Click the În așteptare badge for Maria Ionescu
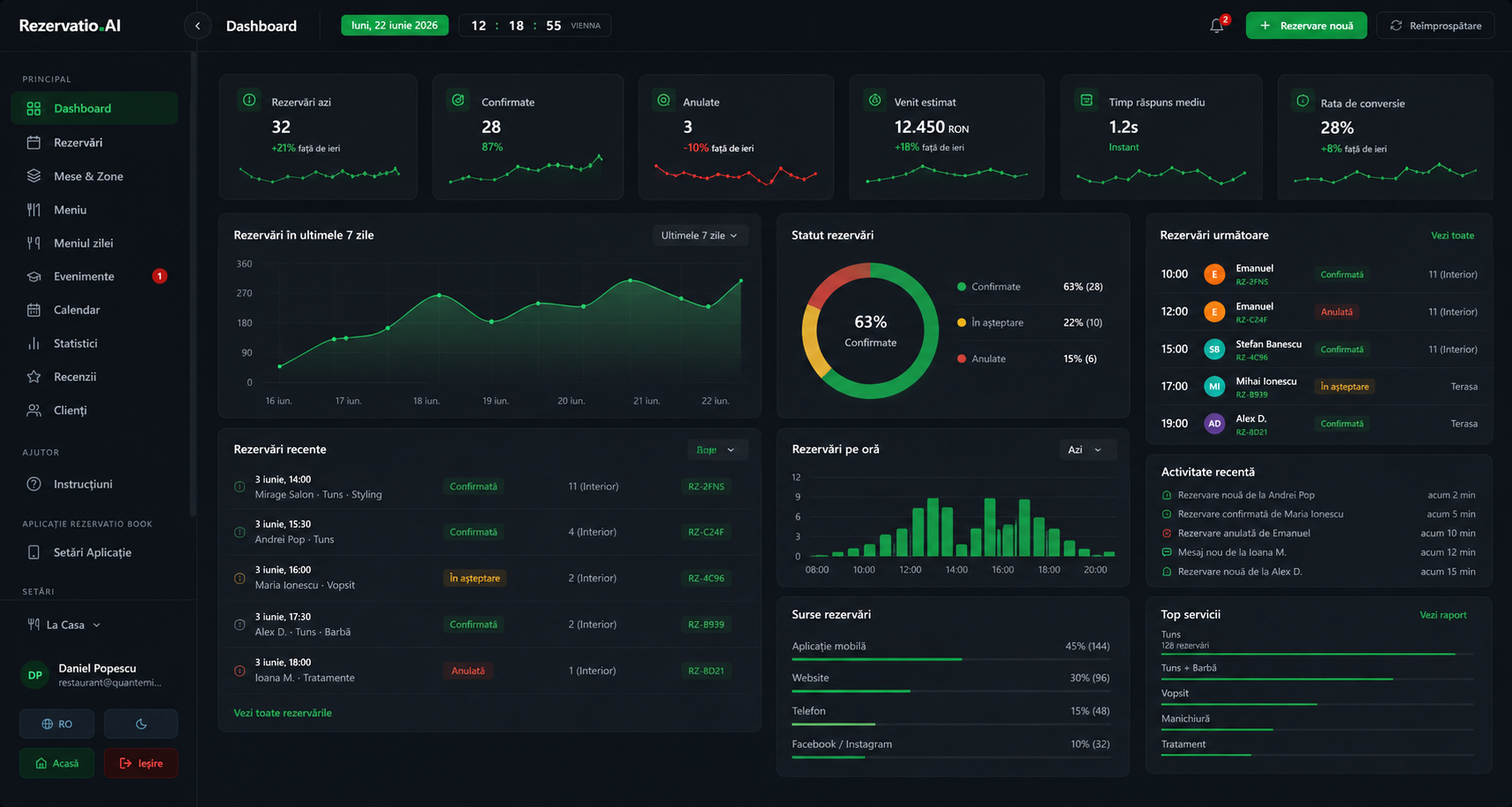This screenshot has height=807, width=1512. click(475, 578)
